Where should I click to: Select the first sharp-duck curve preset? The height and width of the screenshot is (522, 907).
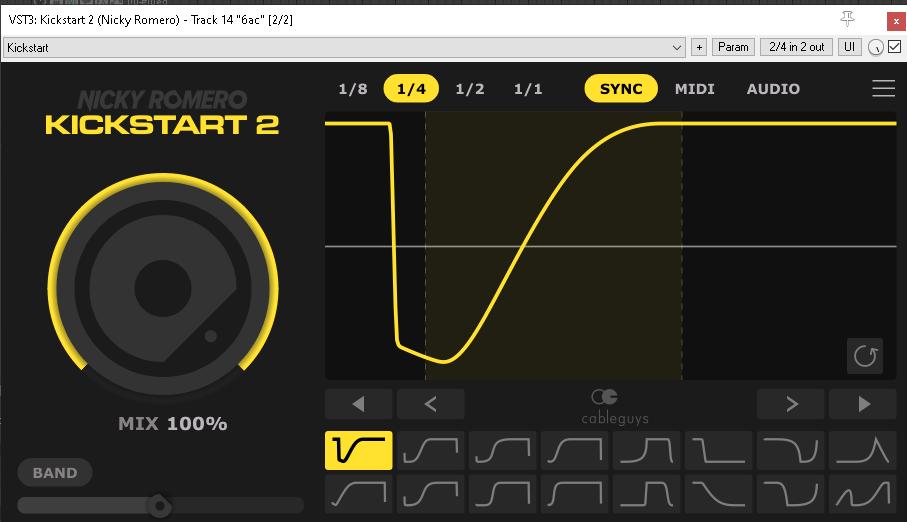(x=359, y=450)
